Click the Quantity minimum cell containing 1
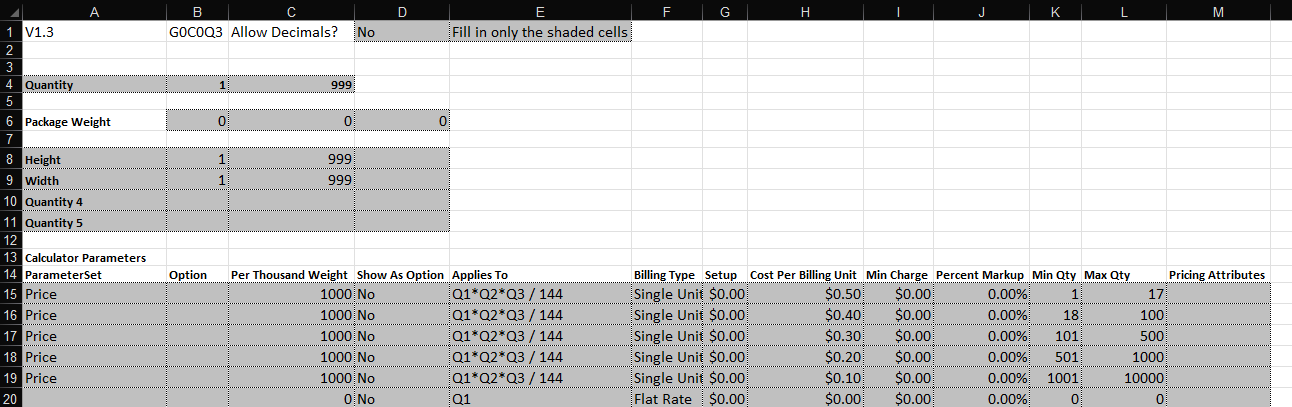The height and width of the screenshot is (407, 1292). coord(197,85)
